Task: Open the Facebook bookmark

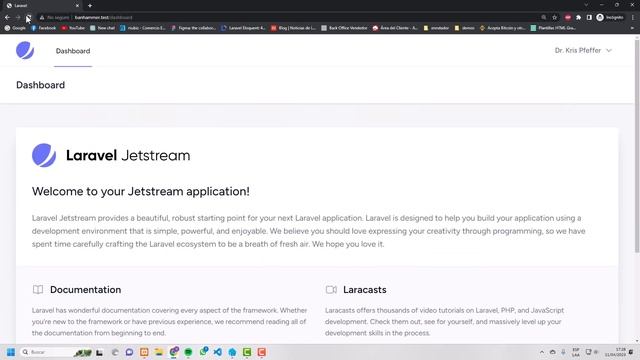Action: [44, 28]
